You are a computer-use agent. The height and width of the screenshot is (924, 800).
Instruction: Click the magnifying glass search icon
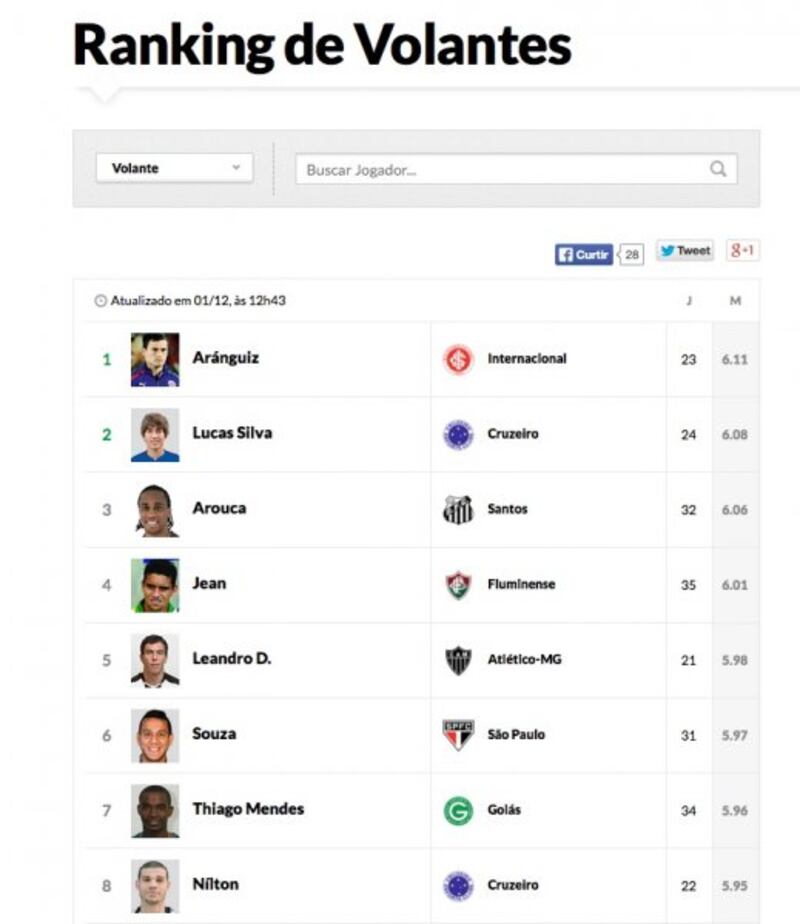coord(718,169)
